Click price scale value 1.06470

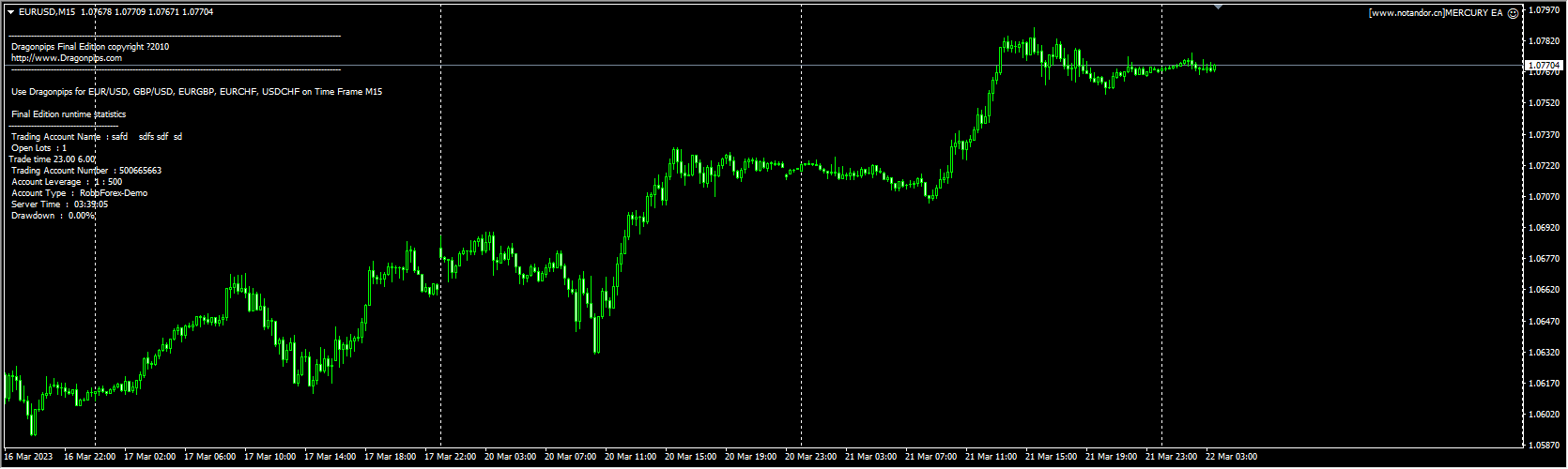[x=1545, y=322]
